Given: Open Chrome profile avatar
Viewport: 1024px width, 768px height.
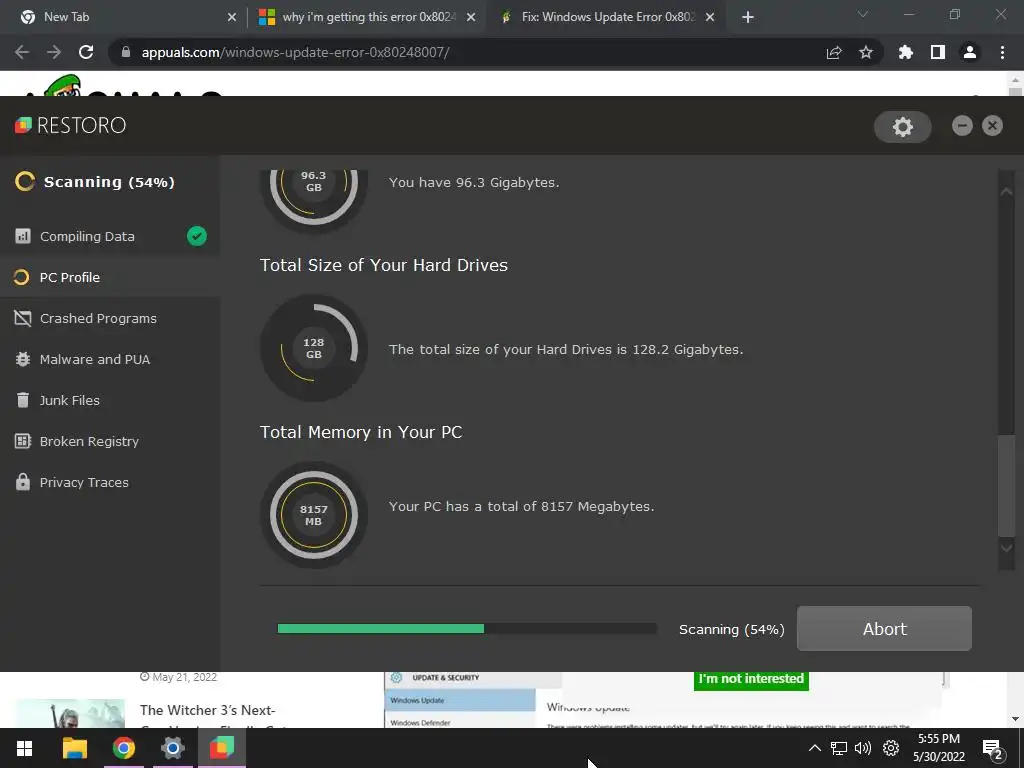Looking at the screenshot, I should tap(970, 52).
